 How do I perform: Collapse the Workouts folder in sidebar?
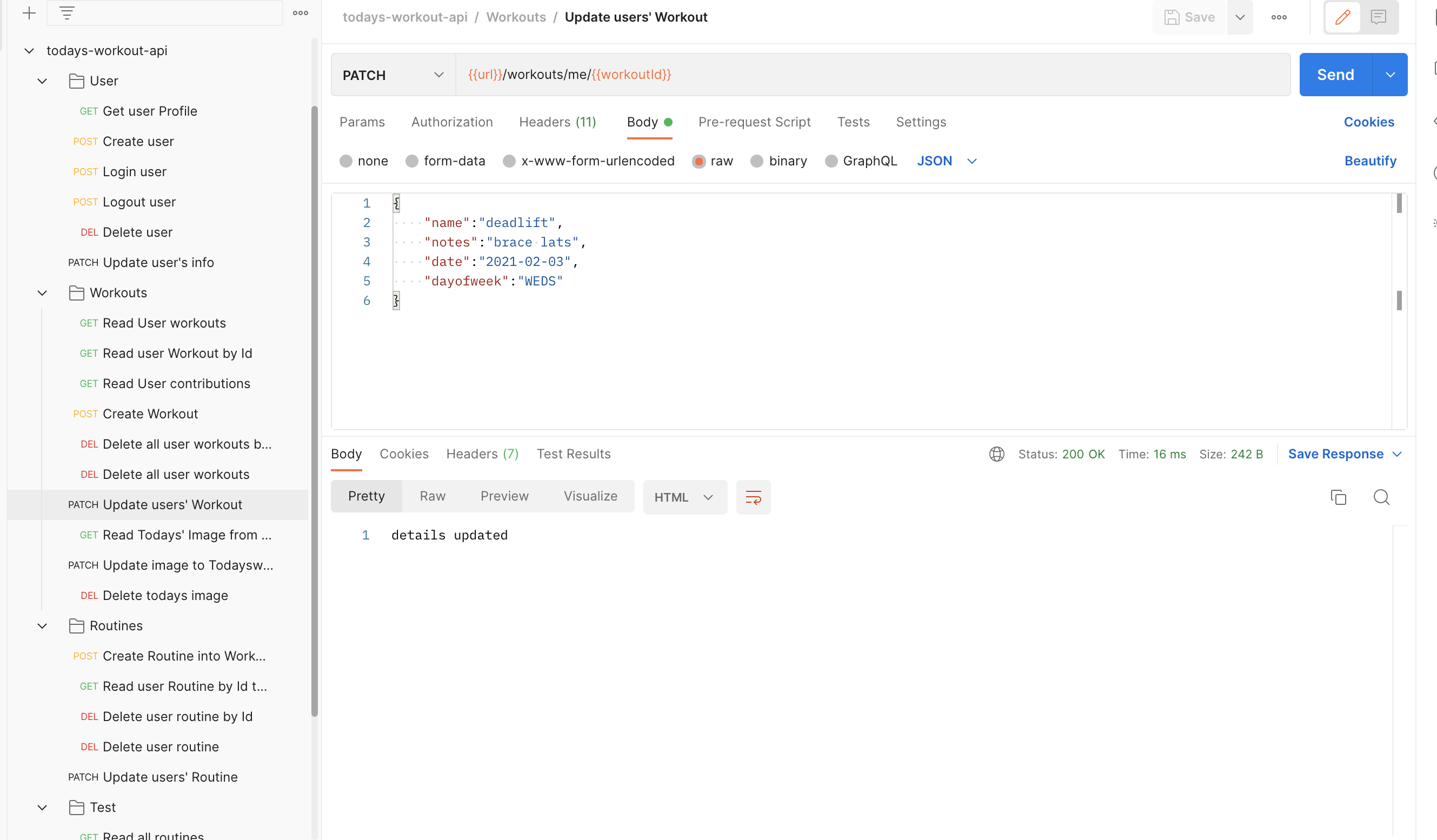point(42,292)
